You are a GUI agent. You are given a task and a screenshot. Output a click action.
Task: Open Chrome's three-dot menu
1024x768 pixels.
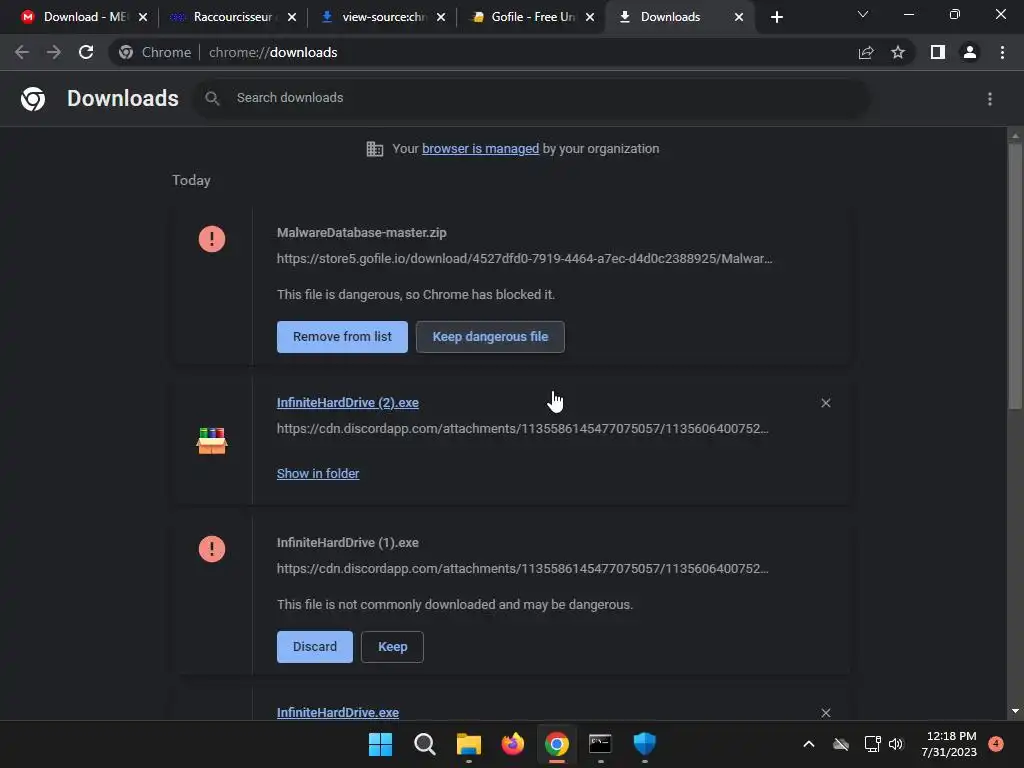1002,52
